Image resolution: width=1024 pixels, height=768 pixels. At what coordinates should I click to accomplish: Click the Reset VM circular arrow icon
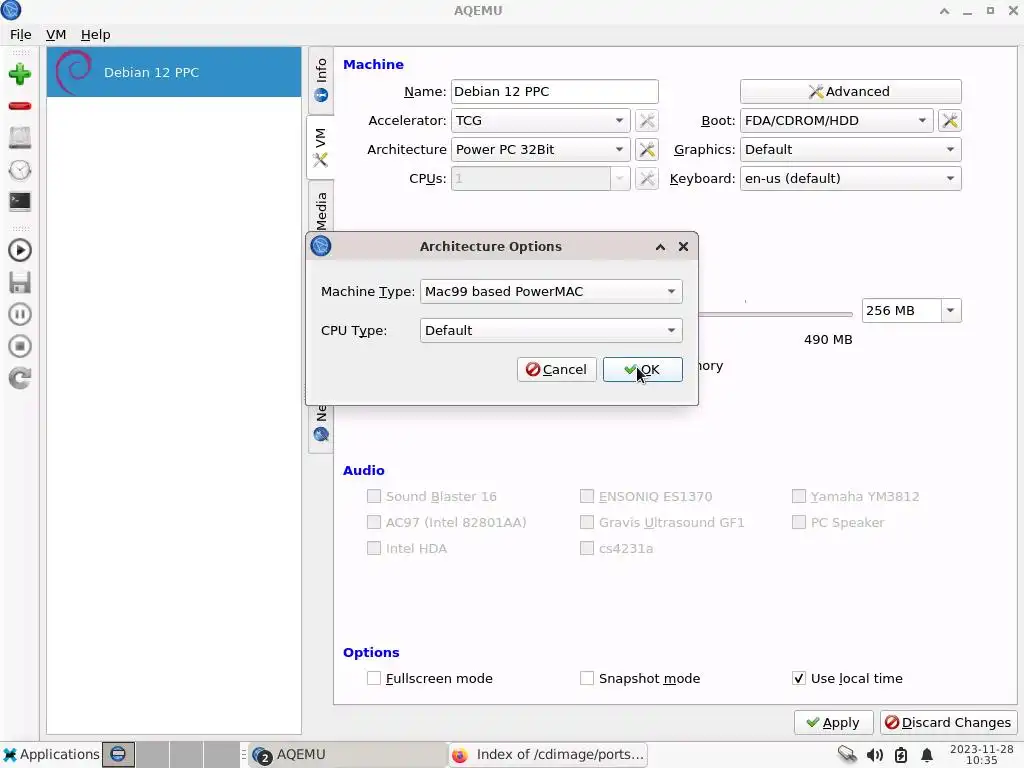(x=20, y=378)
